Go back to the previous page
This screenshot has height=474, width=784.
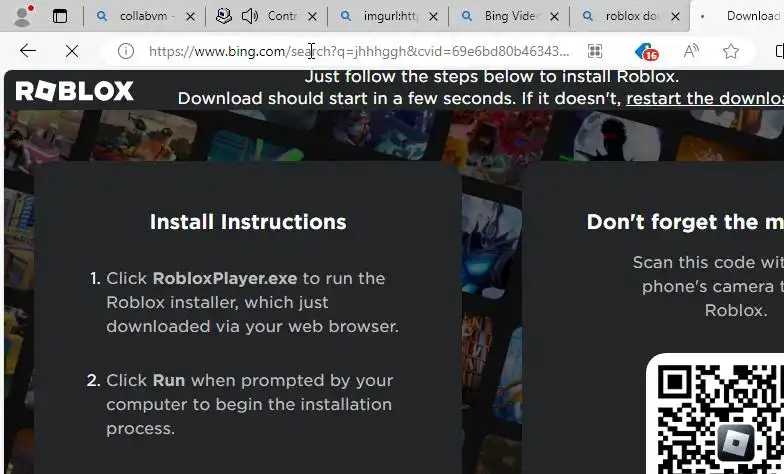28,50
